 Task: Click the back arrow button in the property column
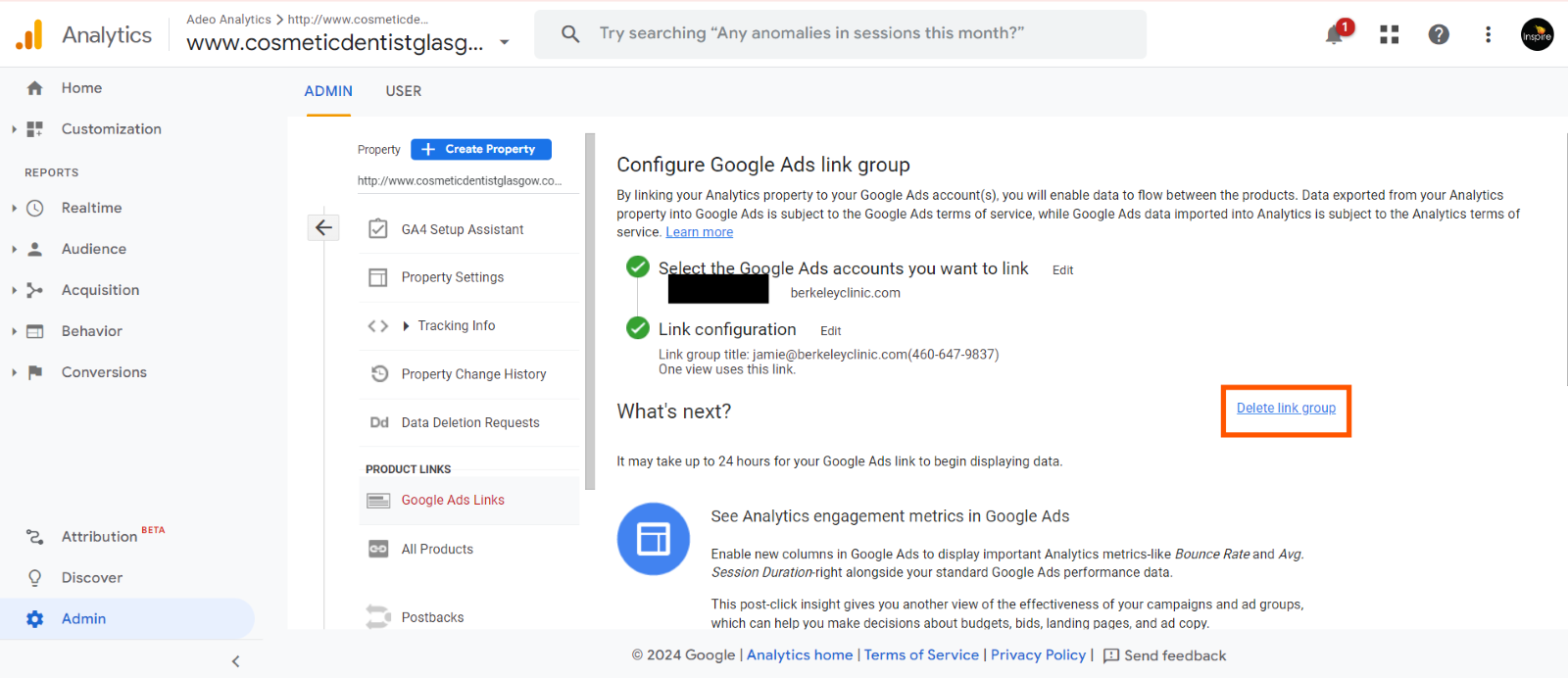323,227
